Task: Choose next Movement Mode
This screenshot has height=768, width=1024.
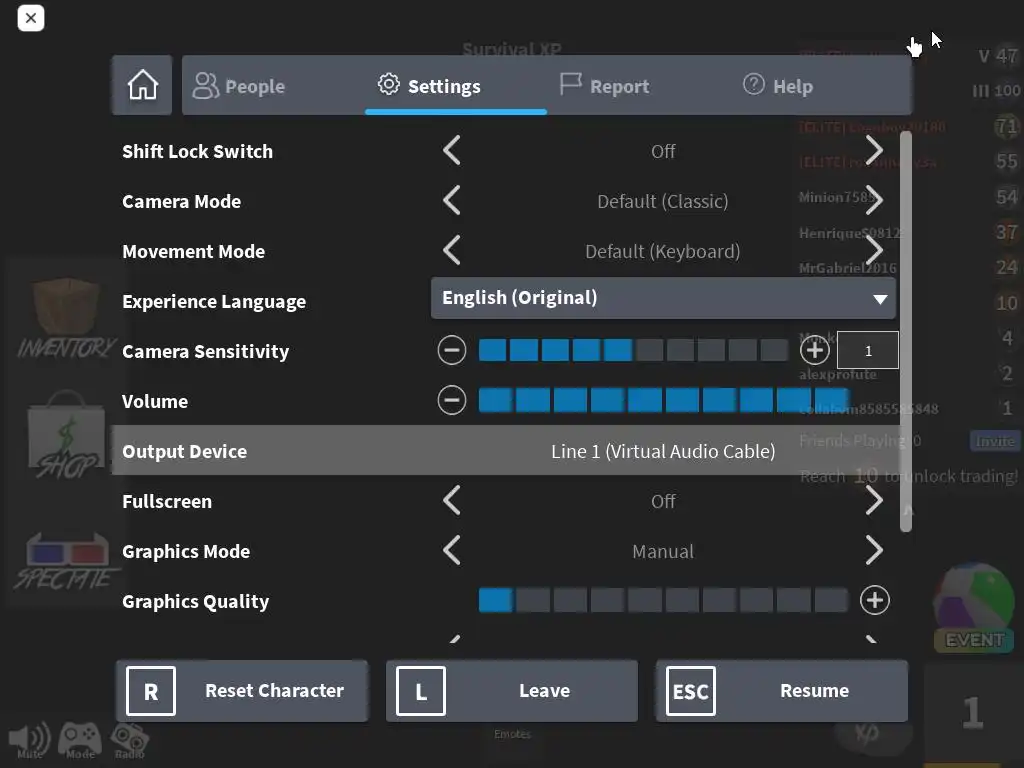Action: point(874,251)
